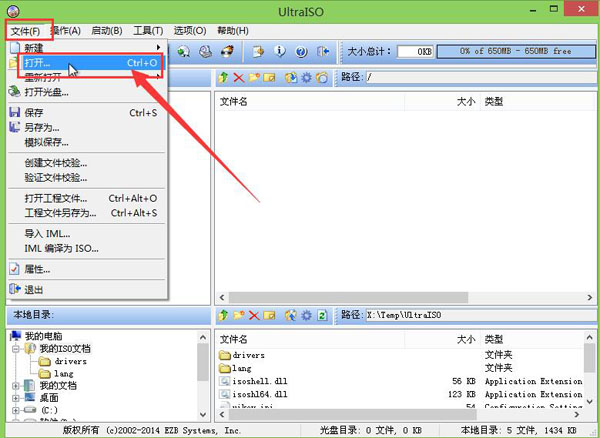Choose 打开... Ctrl+O from the file menu

pyautogui.click(x=90, y=63)
